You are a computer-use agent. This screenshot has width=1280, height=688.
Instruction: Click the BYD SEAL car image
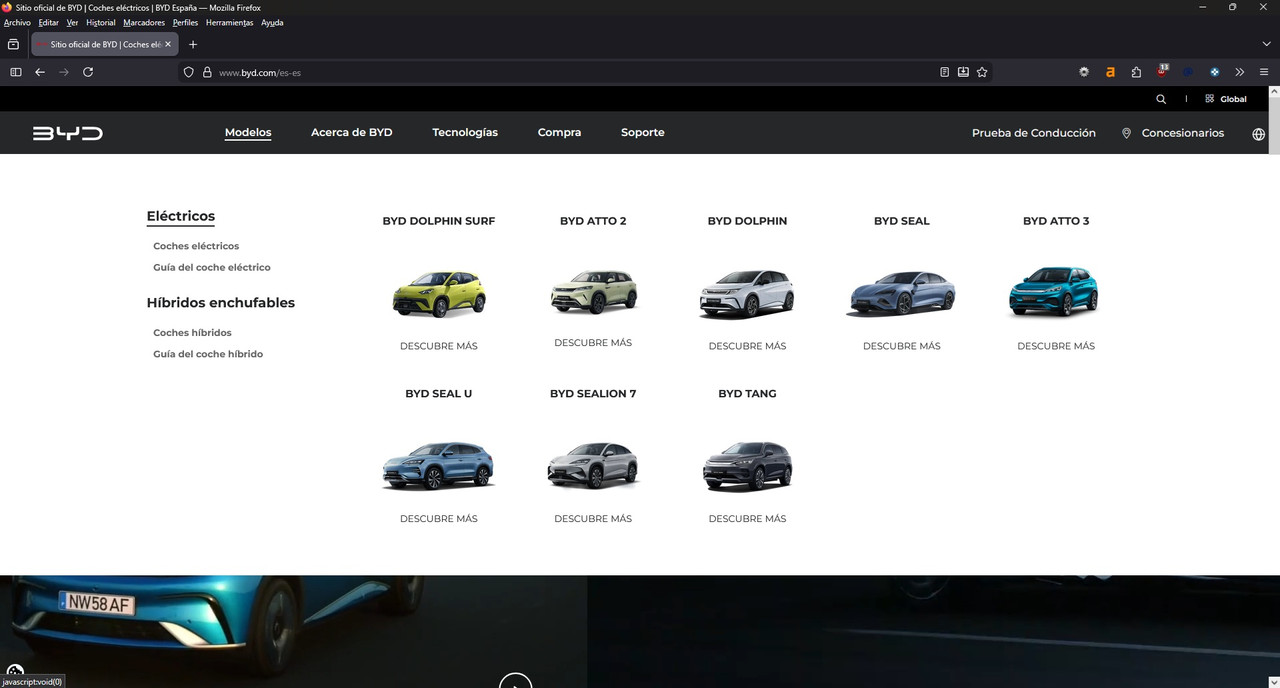point(902,294)
